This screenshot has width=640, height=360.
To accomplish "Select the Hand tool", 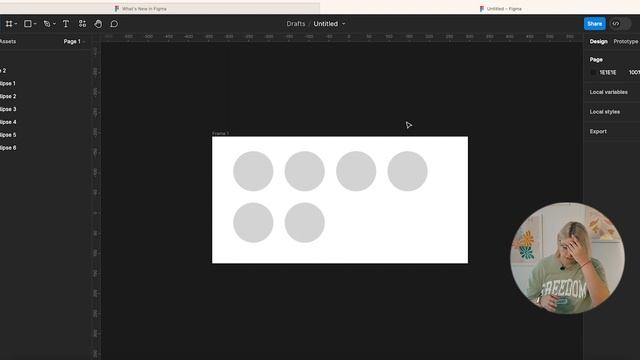I will click(98, 24).
